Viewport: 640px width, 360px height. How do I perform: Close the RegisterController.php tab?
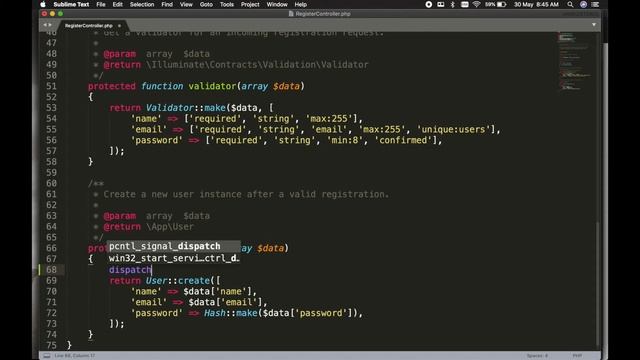point(119,26)
